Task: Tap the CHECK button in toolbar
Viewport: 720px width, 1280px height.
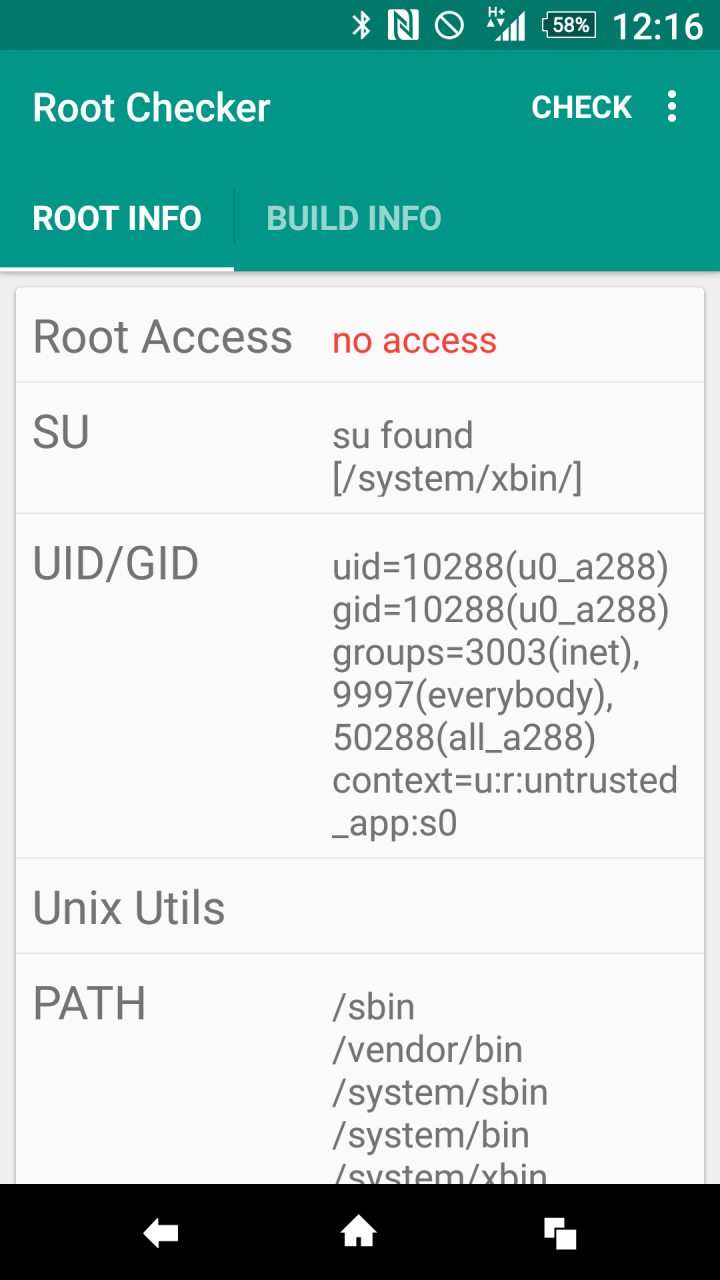Action: pyautogui.click(x=582, y=107)
